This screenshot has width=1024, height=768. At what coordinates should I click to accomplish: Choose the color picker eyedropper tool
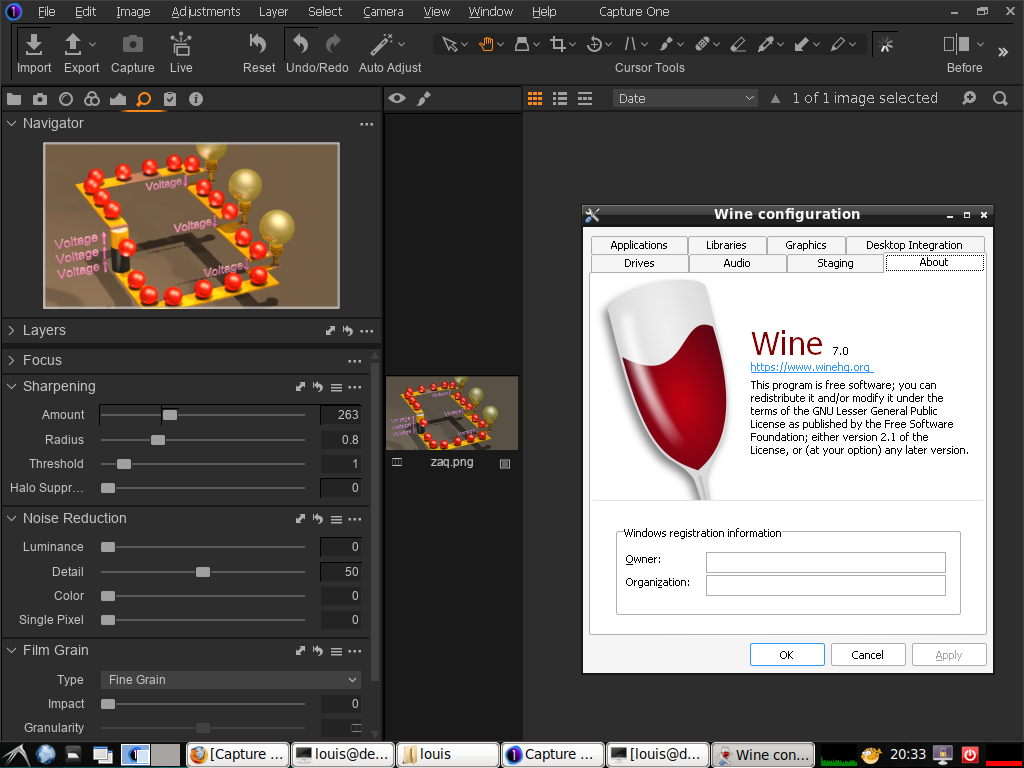pyautogui.click(x=765, y=44)
